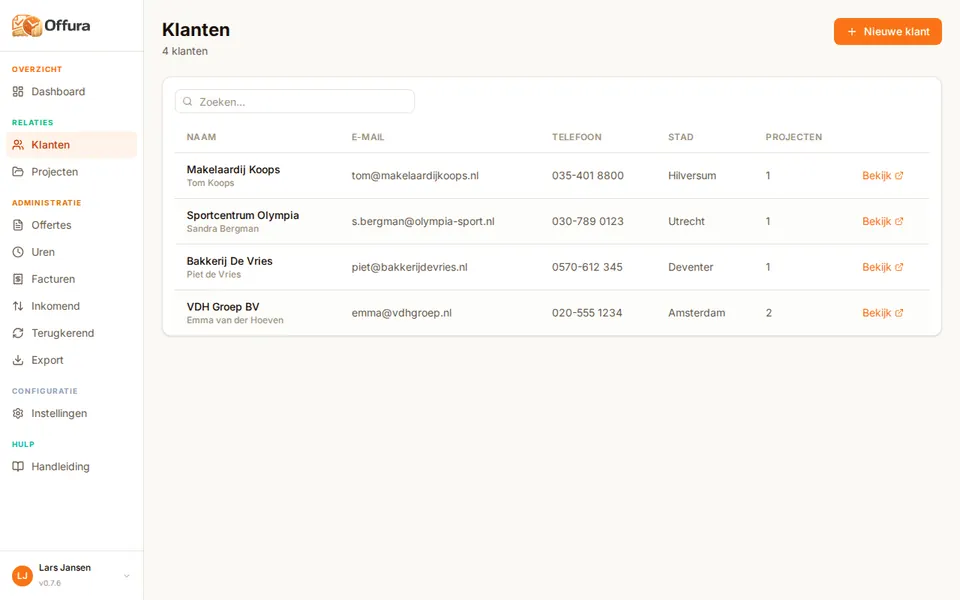Click the VDH Groep BV customer name

(223, 307)
